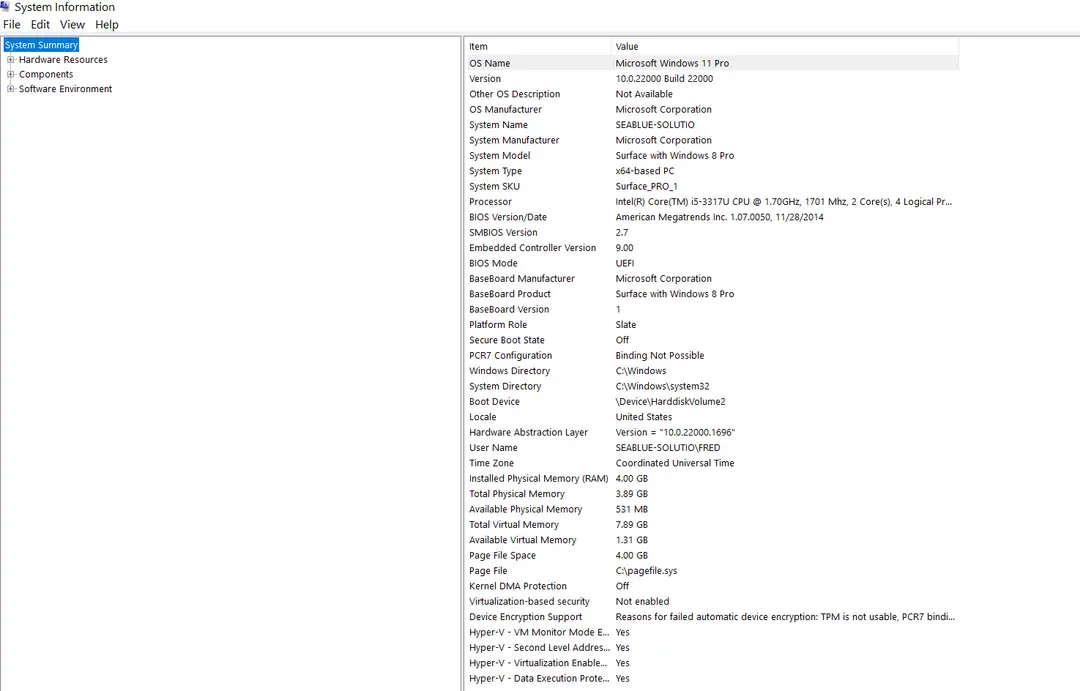The image size is (1080, 691).
Task: Expand the Software Environment node
Action: [x=10, y=89]
